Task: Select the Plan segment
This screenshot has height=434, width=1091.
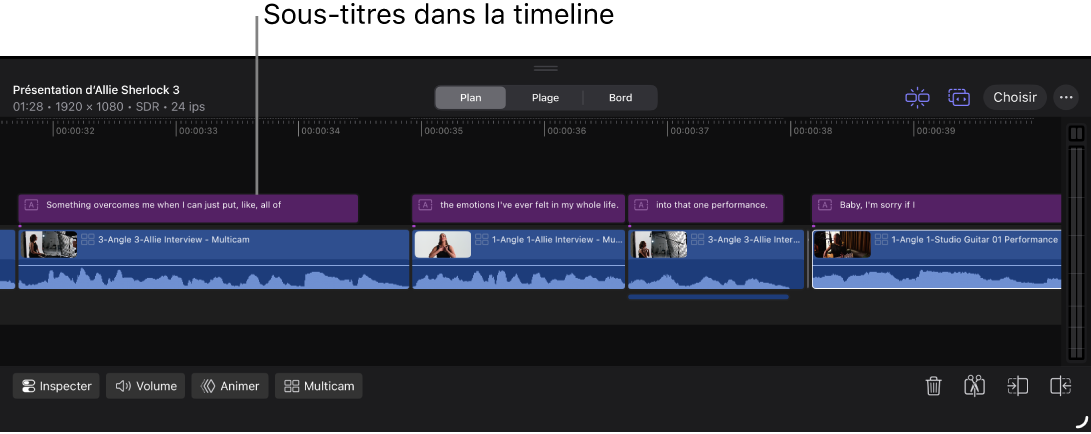Action: [470, 97]
